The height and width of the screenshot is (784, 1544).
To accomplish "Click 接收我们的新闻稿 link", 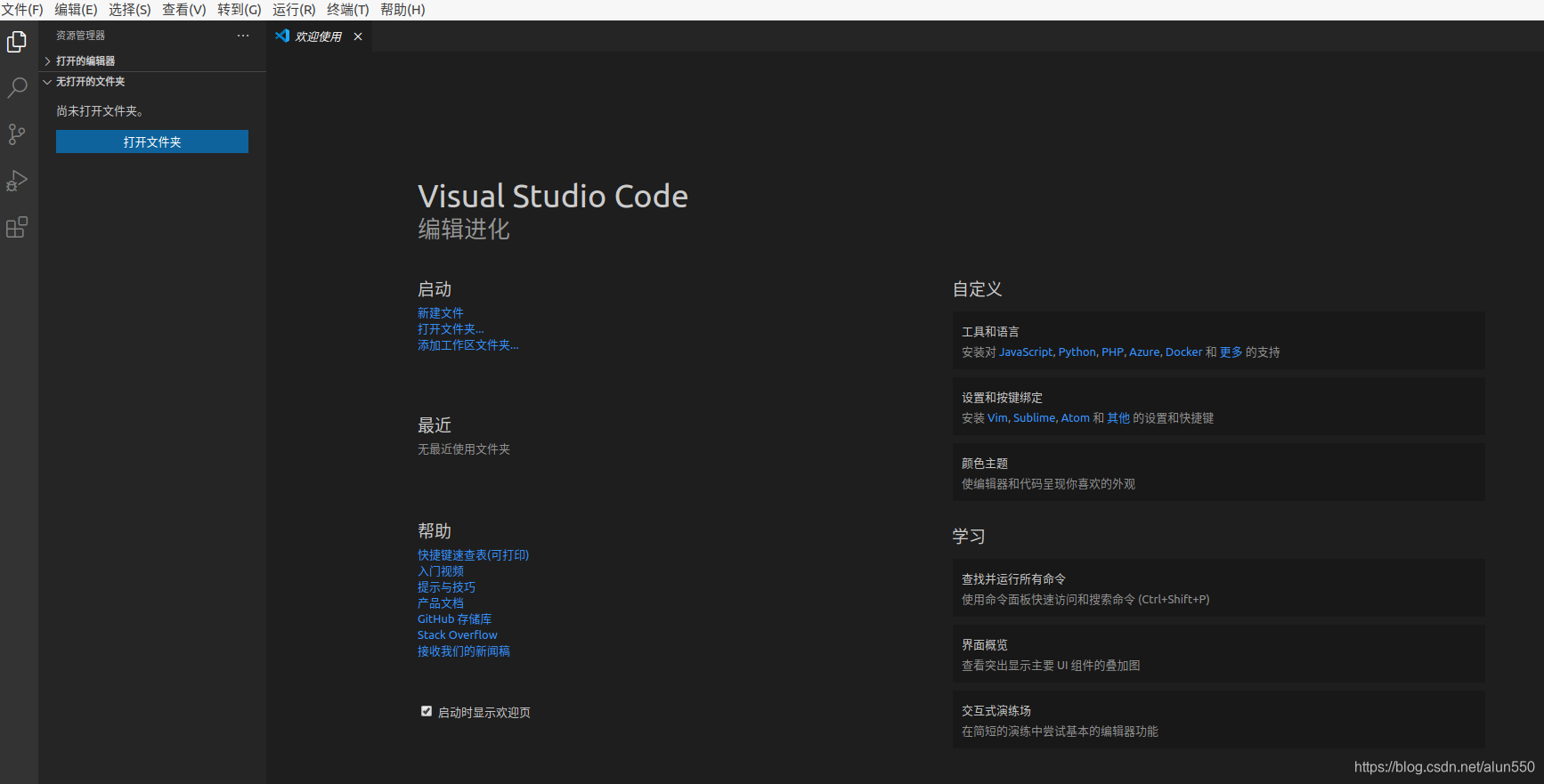I will point(464,651).
